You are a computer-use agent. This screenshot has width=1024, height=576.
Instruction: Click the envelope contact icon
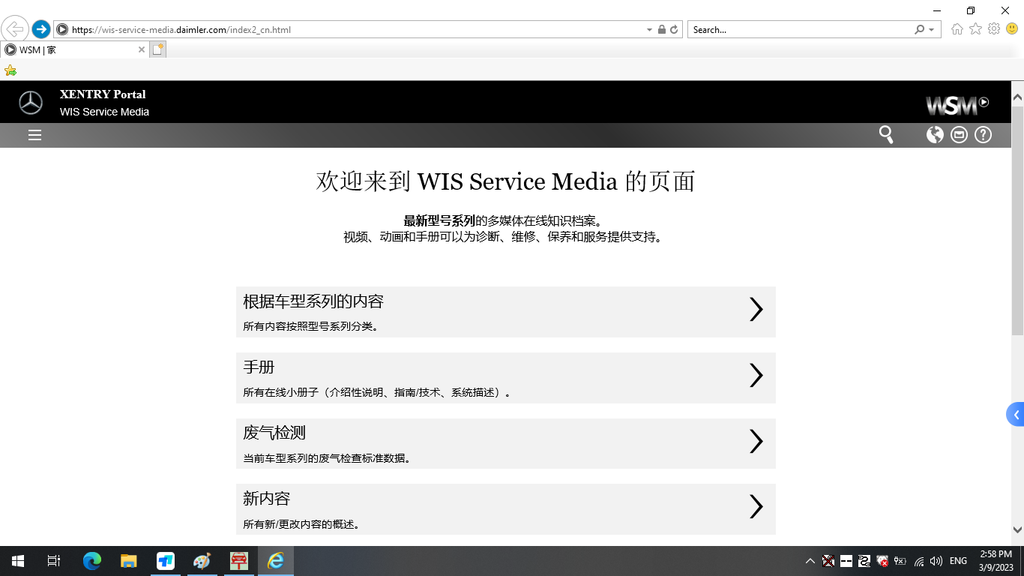point(959,135)
